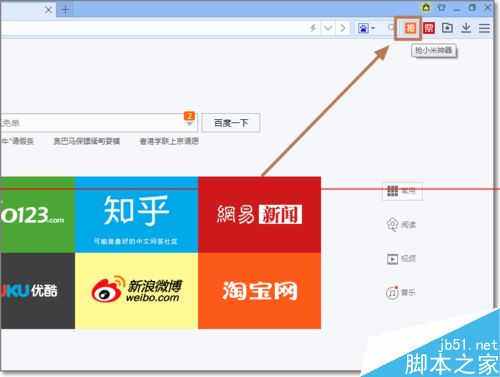Screen dimensions: 500x377
Task: Expand the address bar history chevron
Action: 328,28
